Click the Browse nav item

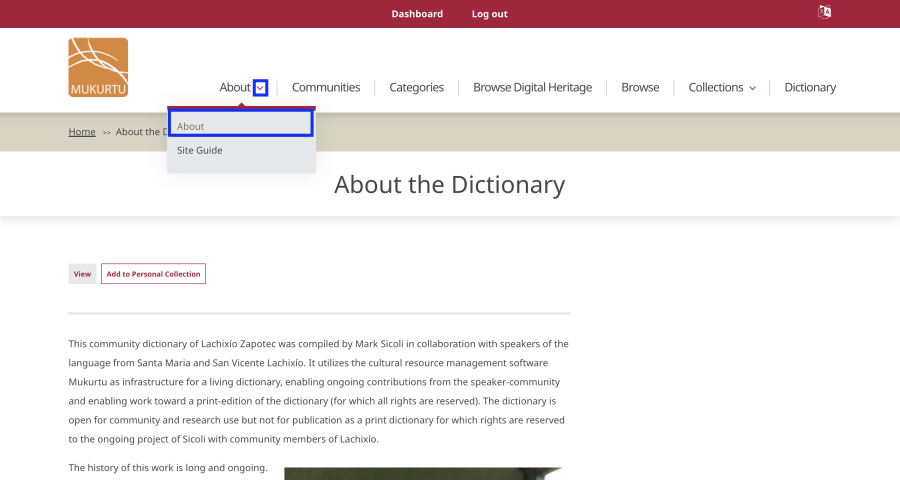point(640,87)
